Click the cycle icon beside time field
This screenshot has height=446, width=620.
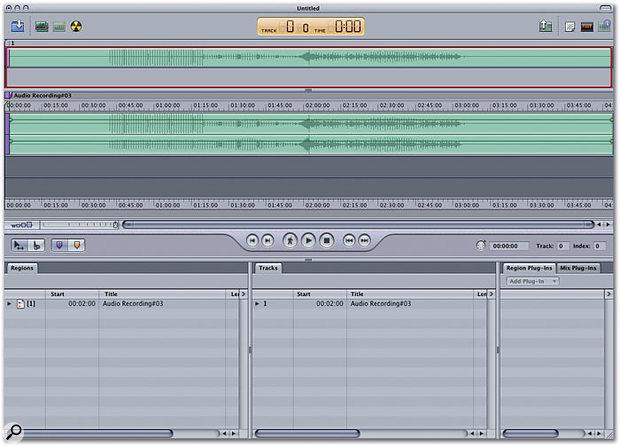pos(480,246)
